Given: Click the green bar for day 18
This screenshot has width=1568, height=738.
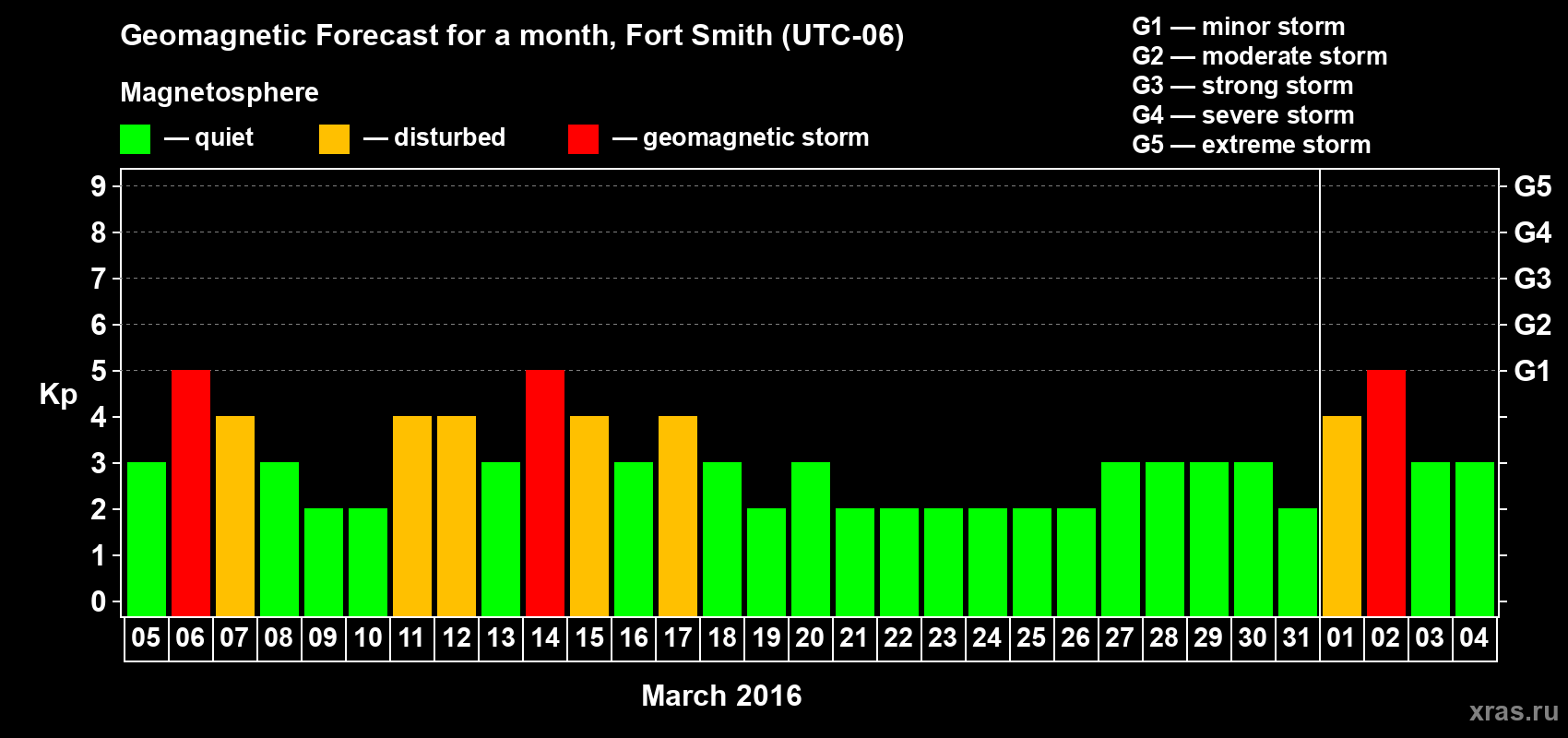Looking at the screenshot, I should (x=722, y=539).
